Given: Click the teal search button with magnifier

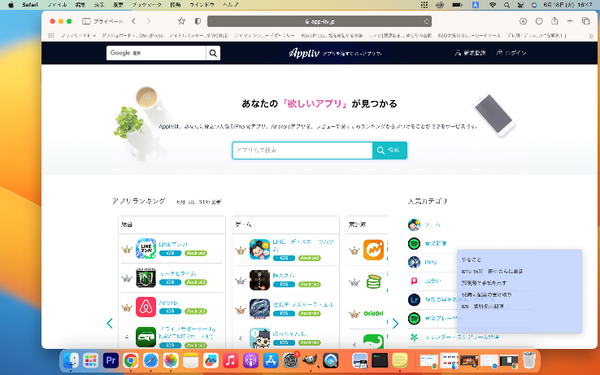Looking at the screenshot, I should tap(390, 150).
